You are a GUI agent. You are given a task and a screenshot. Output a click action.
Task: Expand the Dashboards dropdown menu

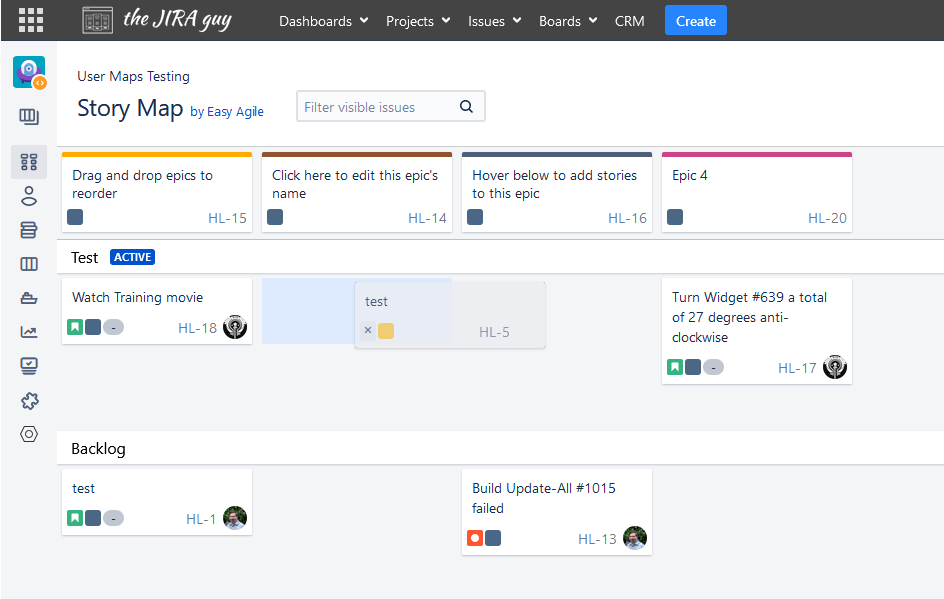click(x=323, y=21)
